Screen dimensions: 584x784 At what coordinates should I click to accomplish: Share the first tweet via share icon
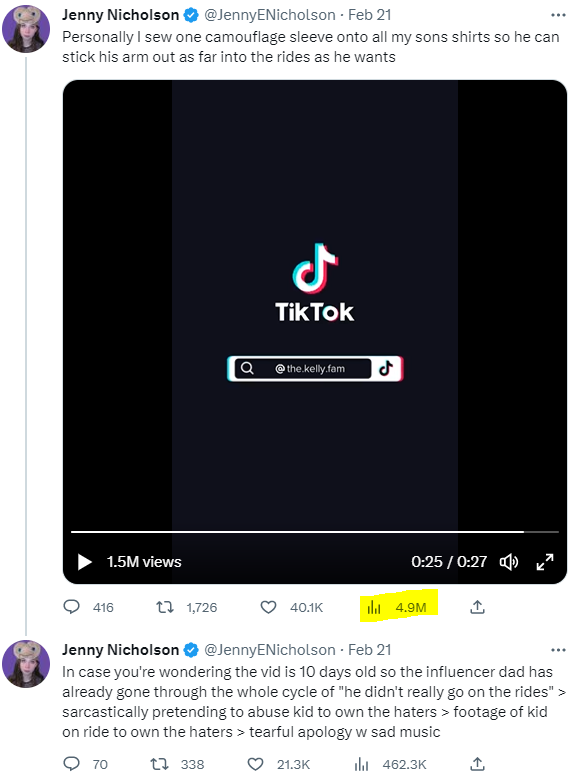point(478,607)
